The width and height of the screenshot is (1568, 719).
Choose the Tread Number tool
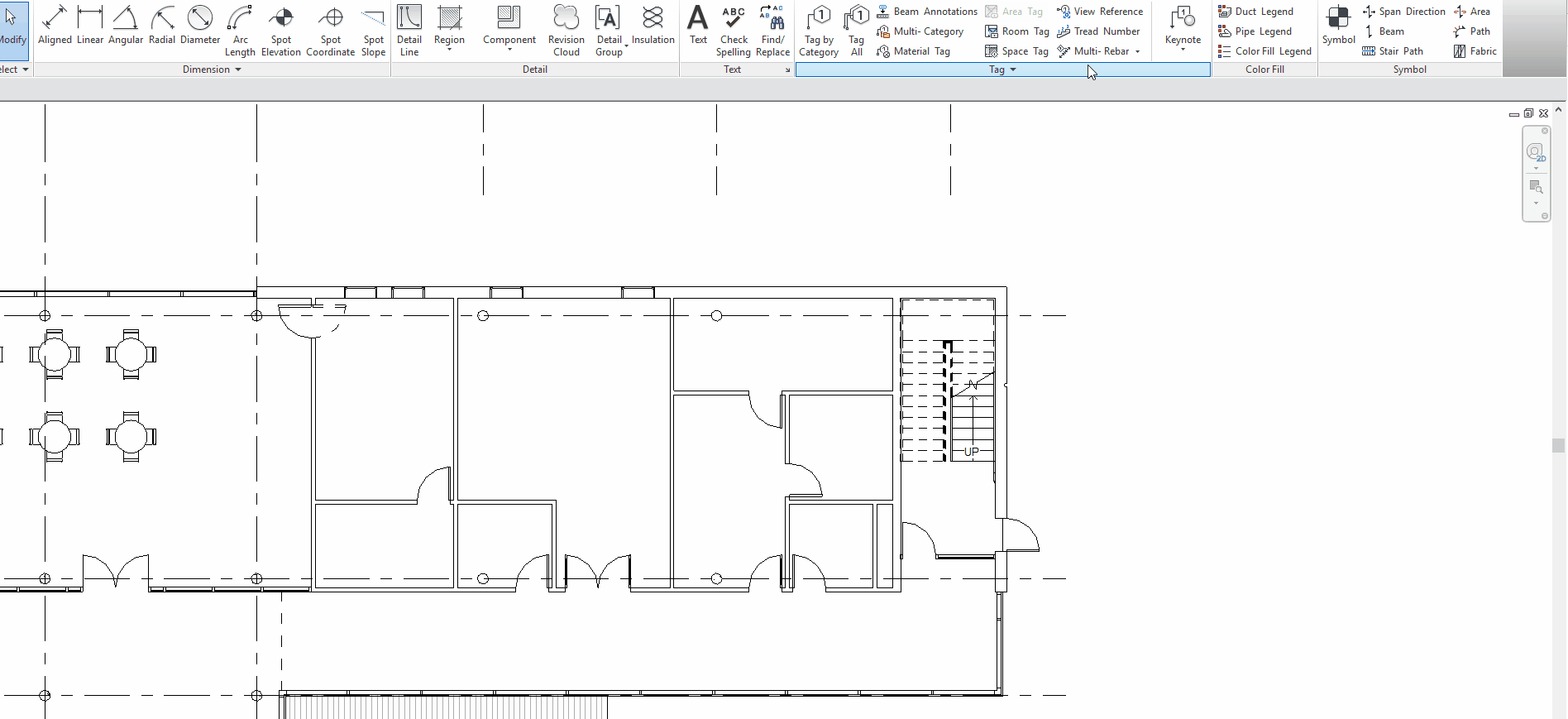coord(1098,31)
